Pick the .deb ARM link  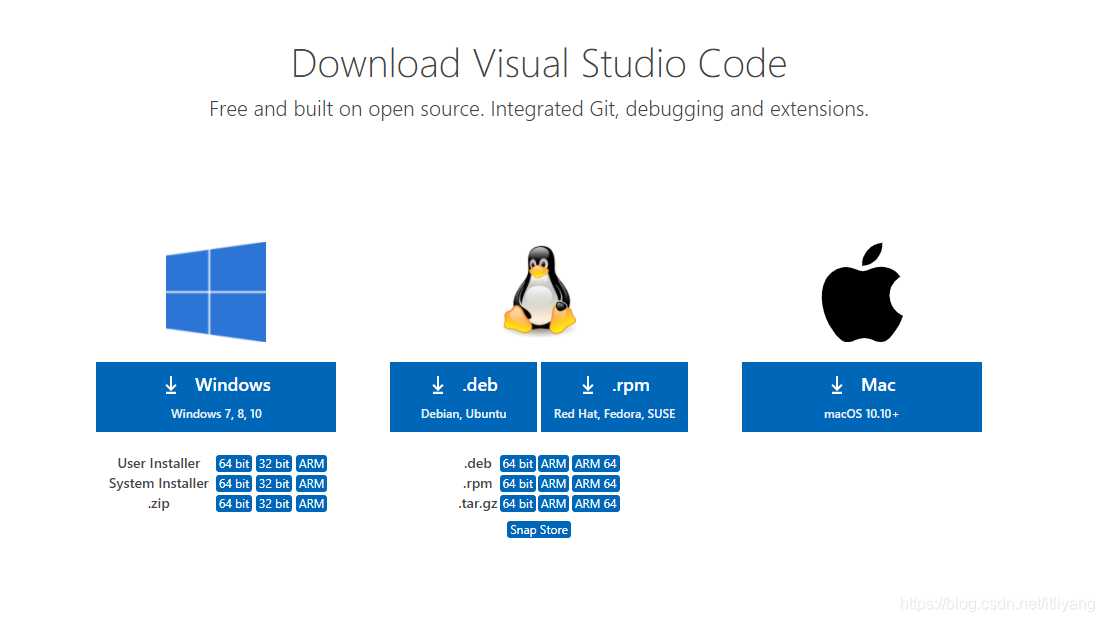[x=553, y=464]
